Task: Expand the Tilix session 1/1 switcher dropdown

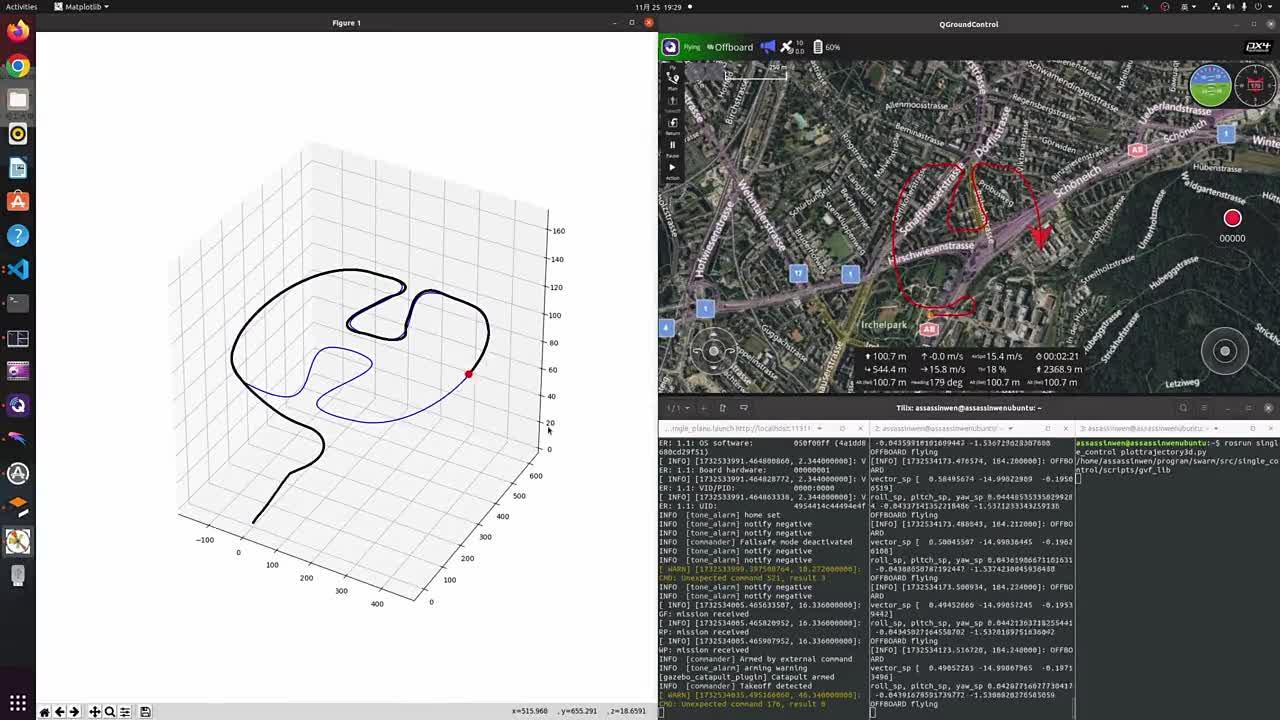Action: tap(678, 408)
